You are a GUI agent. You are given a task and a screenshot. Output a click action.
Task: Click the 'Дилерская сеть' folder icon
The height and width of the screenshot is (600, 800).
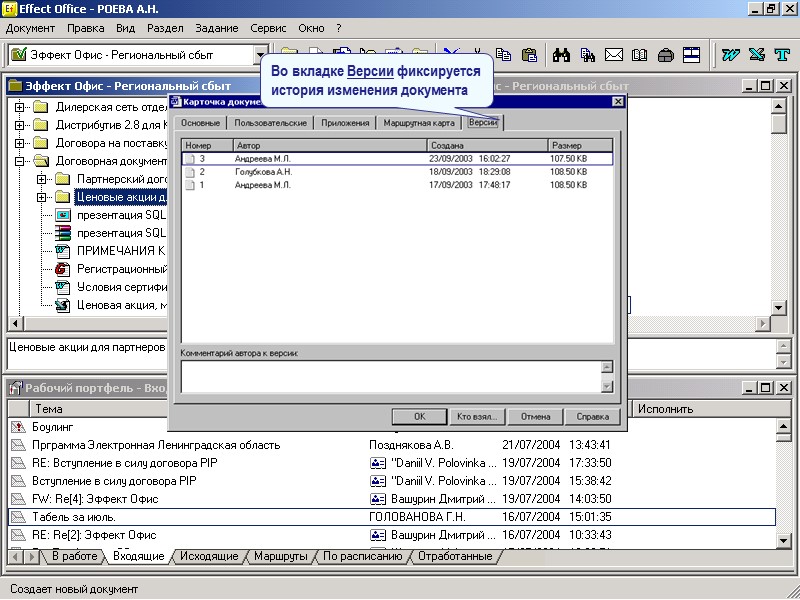[x=41, y=107]
